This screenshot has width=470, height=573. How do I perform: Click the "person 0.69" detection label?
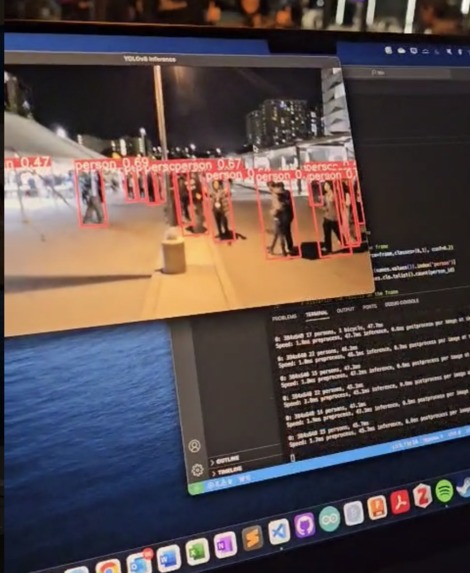click(x=111, y=164)
